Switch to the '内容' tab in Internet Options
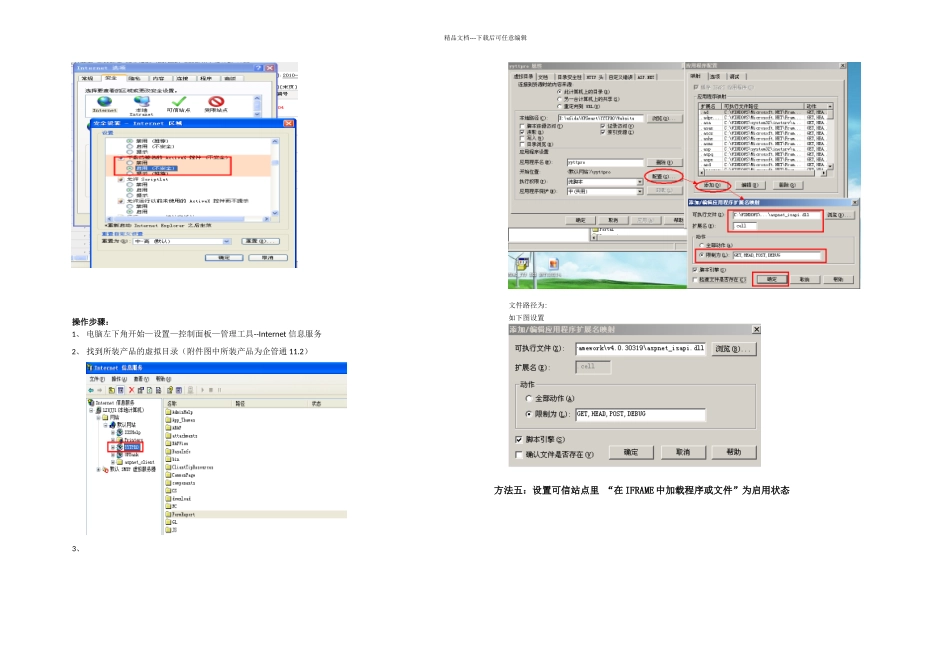Image resolution: width=950 pixels, height=672 pixels. click(158, 78)
